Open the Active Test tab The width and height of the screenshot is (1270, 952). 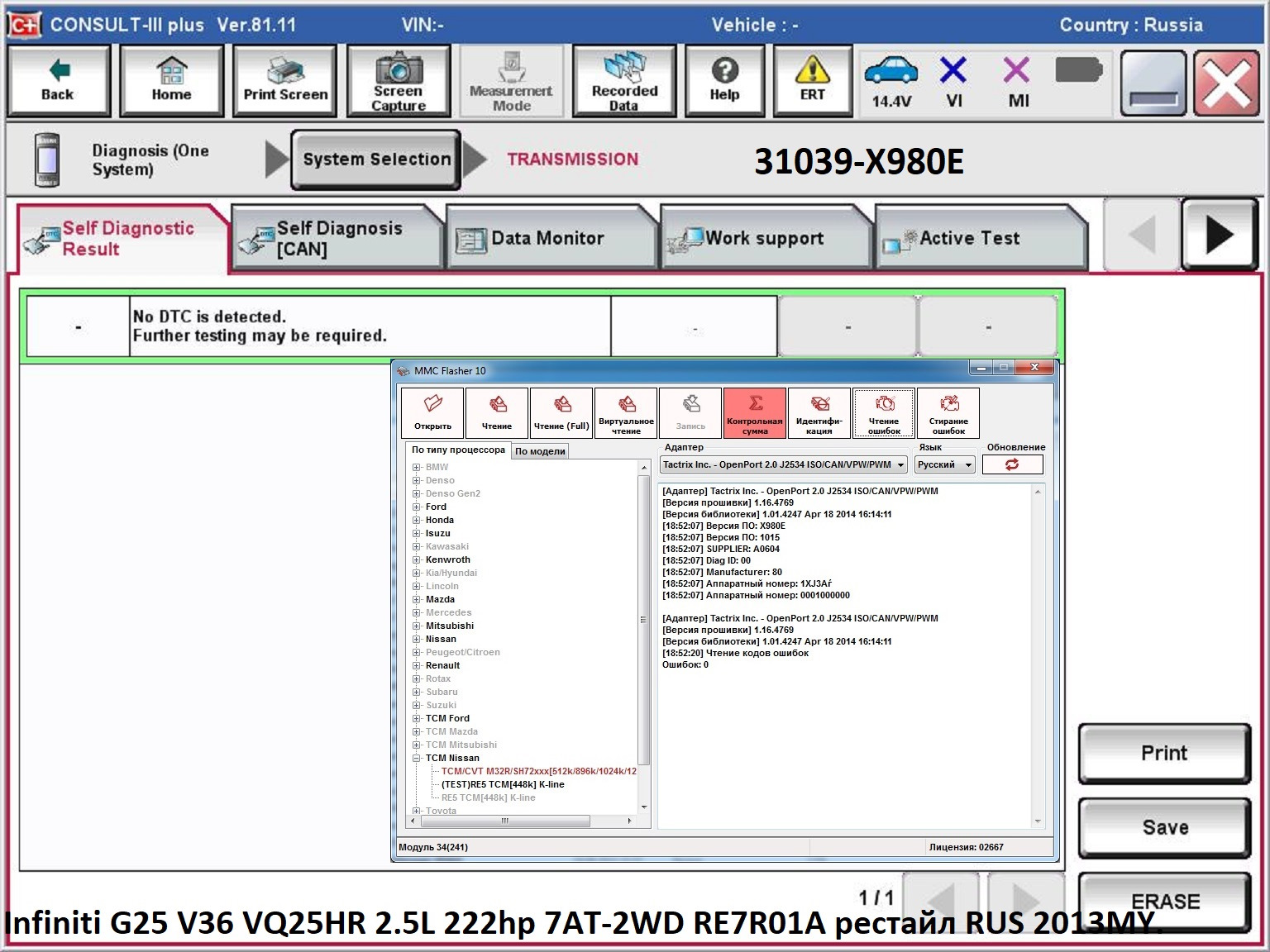[980, 239]
